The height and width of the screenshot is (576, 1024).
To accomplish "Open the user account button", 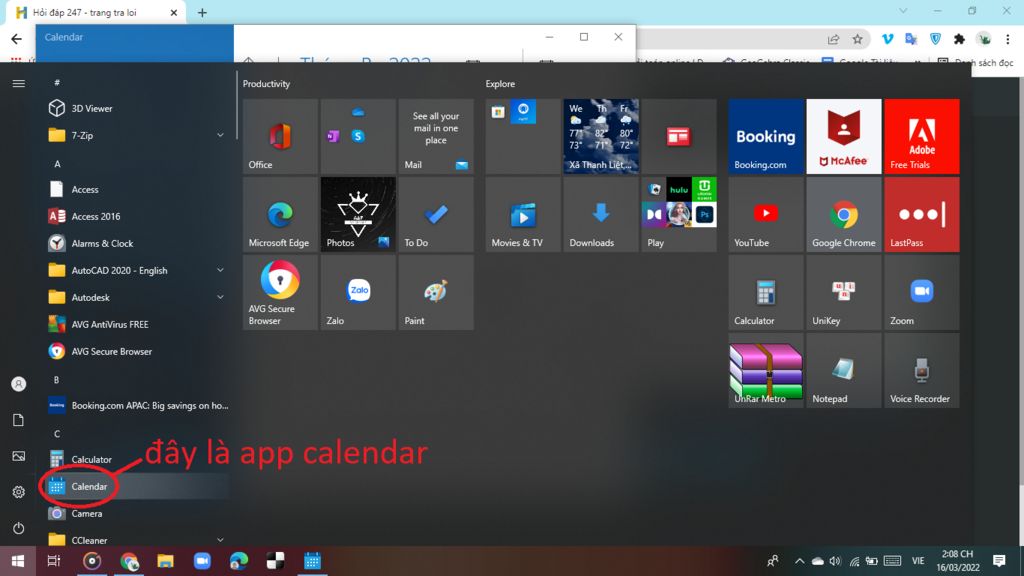I will [x=18, y=384].
